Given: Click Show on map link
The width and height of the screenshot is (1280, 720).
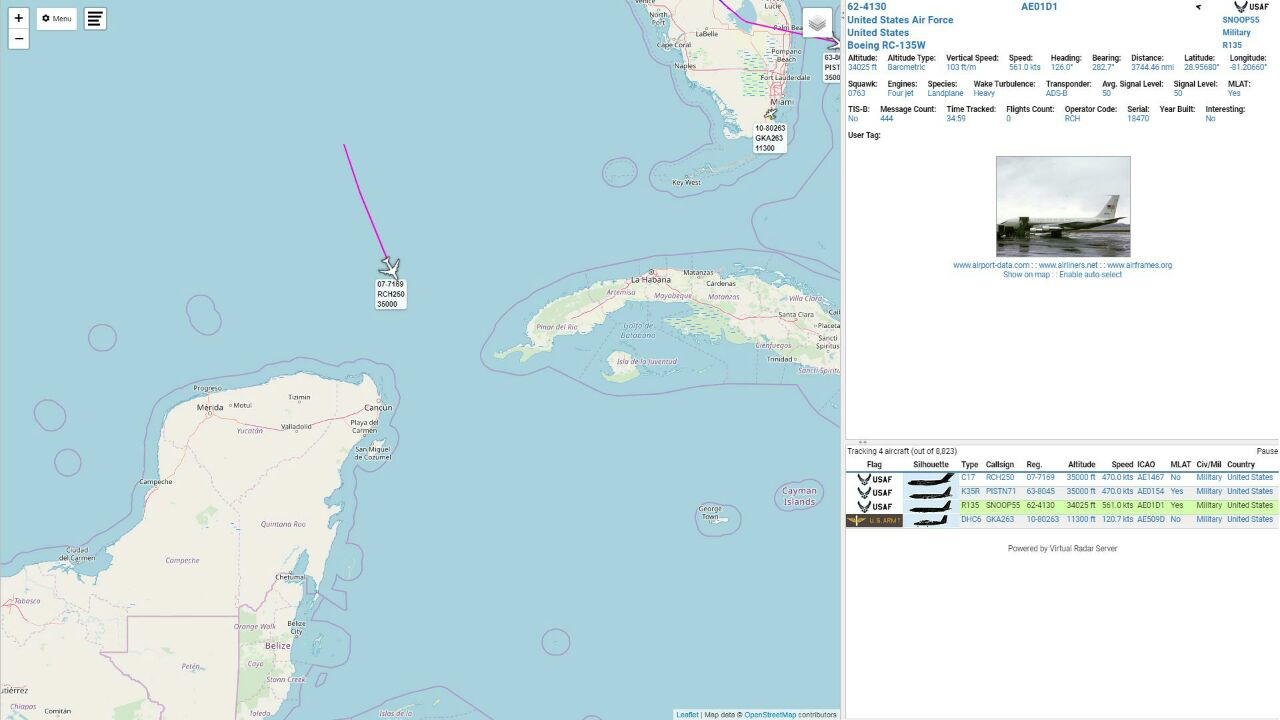Looking at the screenshot, I should 1026,275.
